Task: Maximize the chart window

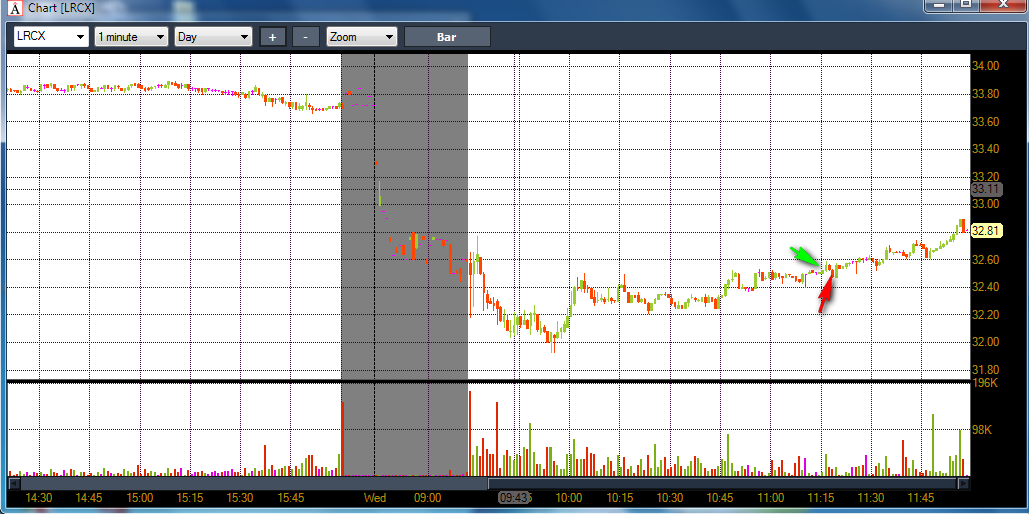Action: [x=966, y=4]
